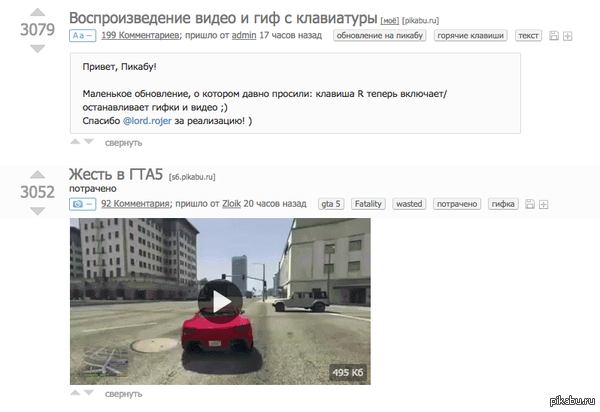The width and height of the screenshot is (600, 412).
Task: Click the plus icon next to 'гифка' tag
Action: [x=543, y=205]
